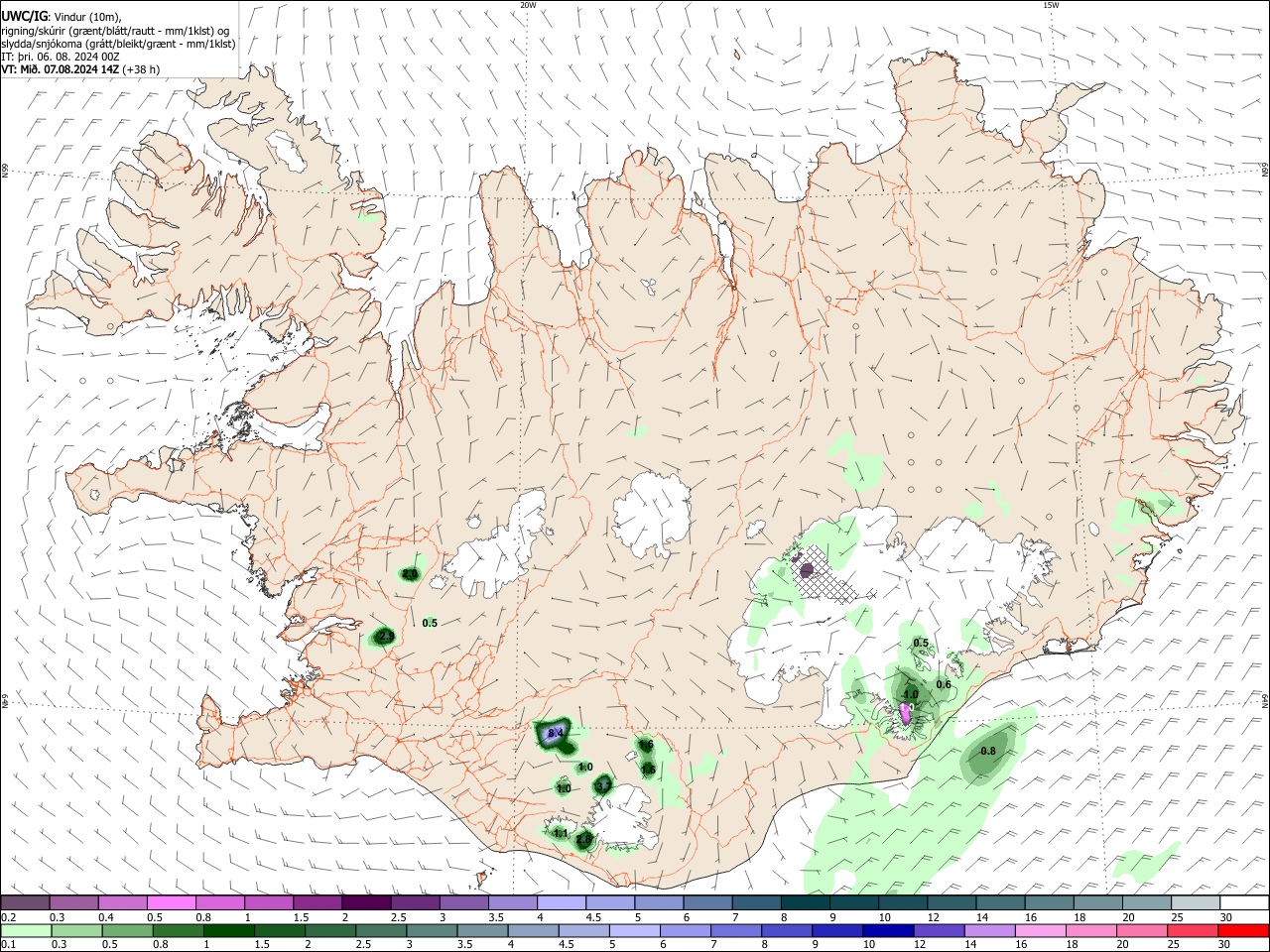This screenshot has width=1270, height=952.
Task: Click the '30' label under the lower legend row
Action: coord(1226,945)
